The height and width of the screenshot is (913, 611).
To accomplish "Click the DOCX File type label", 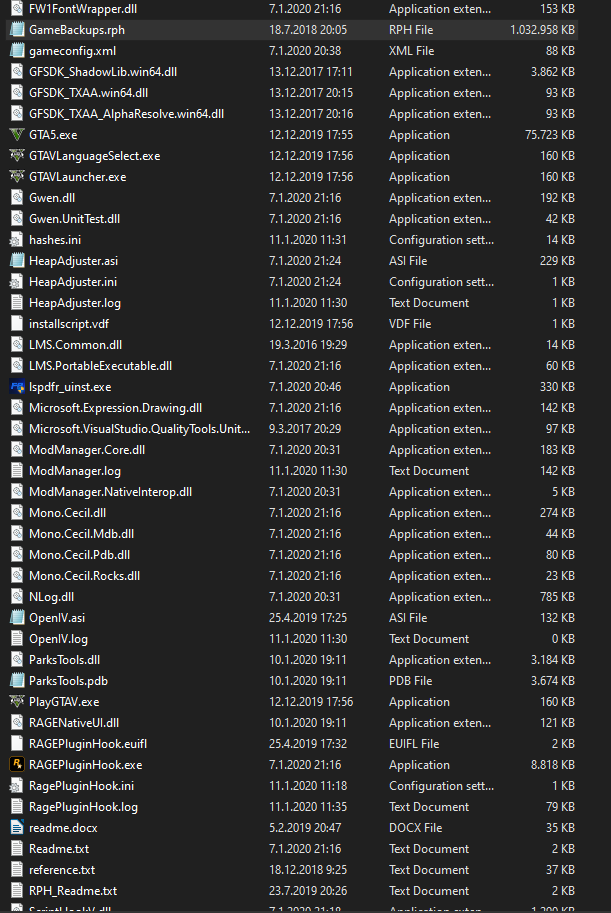I will [x=416, y=827].
